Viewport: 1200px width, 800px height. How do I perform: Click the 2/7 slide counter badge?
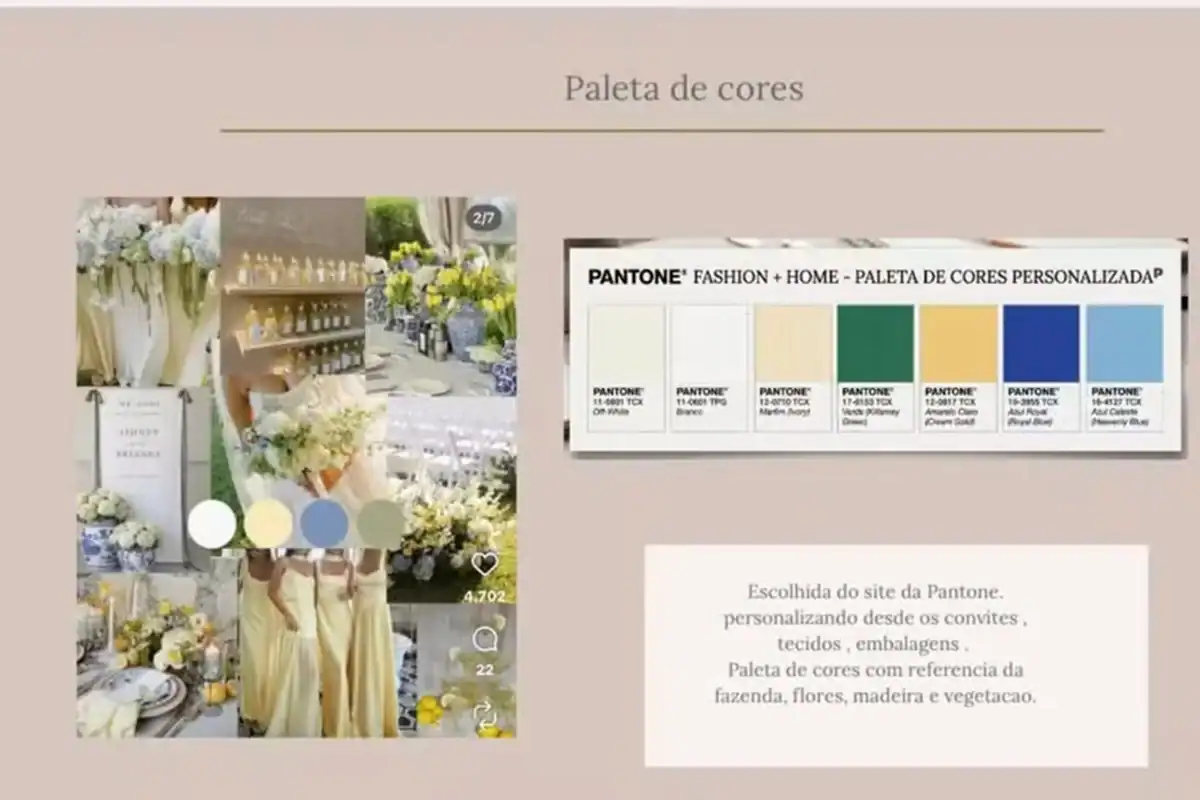(484, 217)
